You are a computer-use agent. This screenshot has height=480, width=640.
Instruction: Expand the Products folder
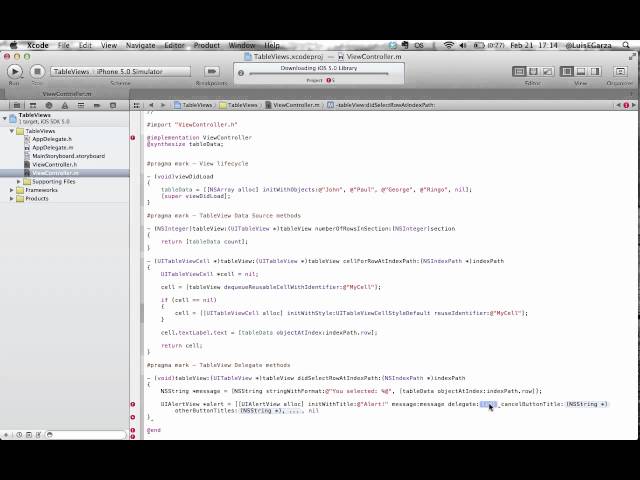[x=12, y=199]
